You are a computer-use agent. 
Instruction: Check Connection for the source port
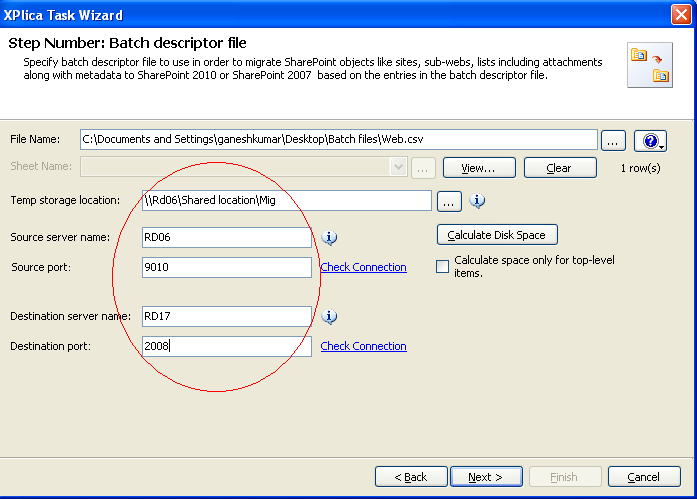point(363,267)
